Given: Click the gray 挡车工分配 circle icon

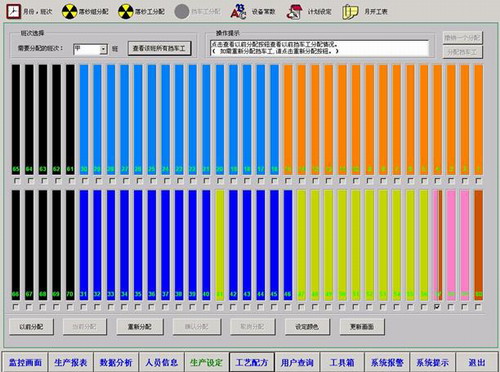Looking at the screenshot, I should tap(182, 12).
